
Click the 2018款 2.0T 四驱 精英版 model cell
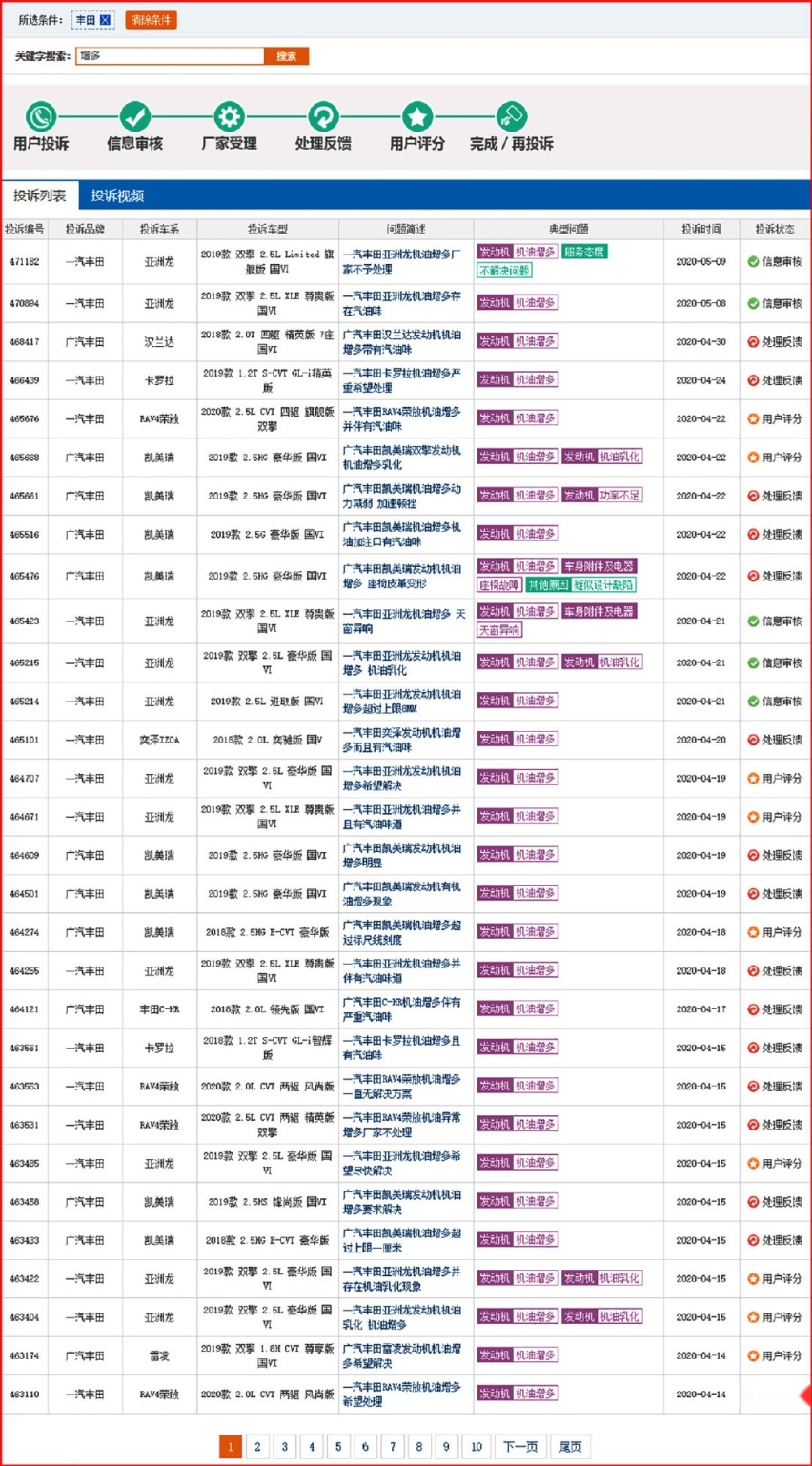pyautogui.click(x=268, y=342)
